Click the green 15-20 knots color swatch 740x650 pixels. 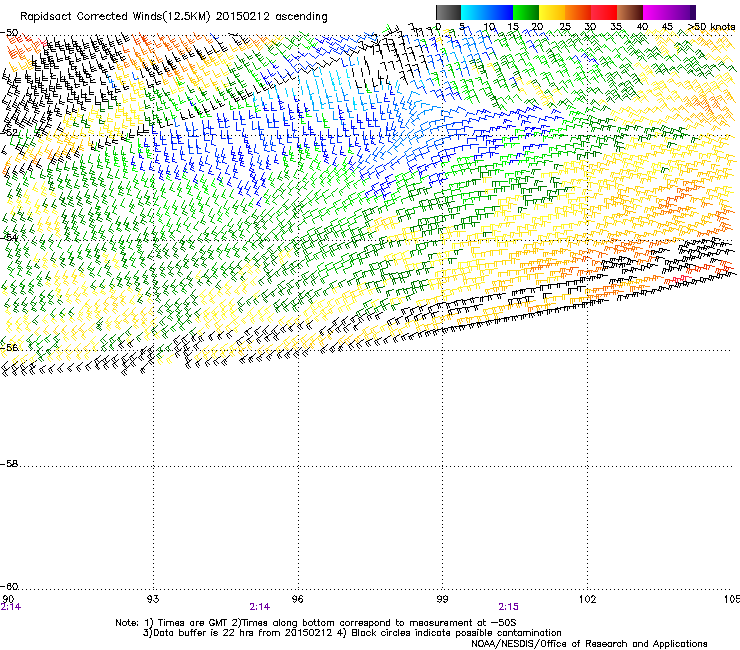click(x=526, y=12)
